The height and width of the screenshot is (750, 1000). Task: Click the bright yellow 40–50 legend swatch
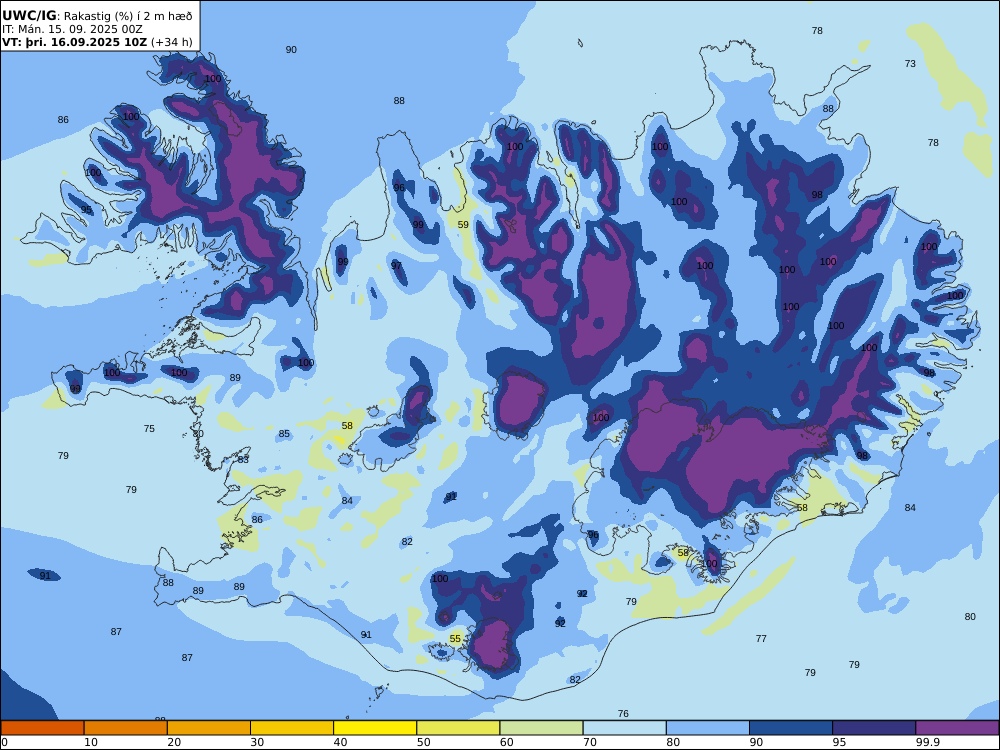pyautogui.click(x=375, y=728)
